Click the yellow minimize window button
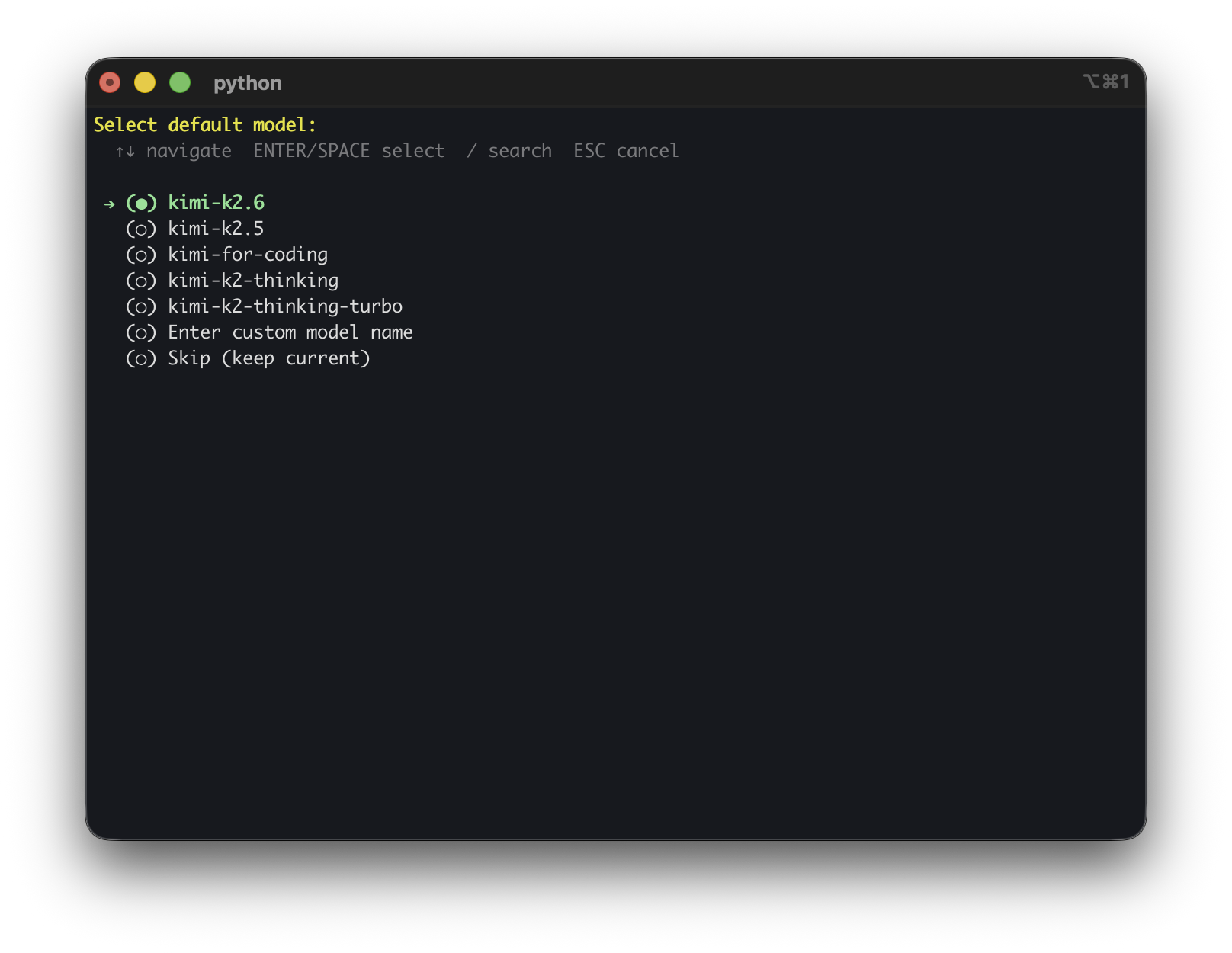 click(145, 82)
